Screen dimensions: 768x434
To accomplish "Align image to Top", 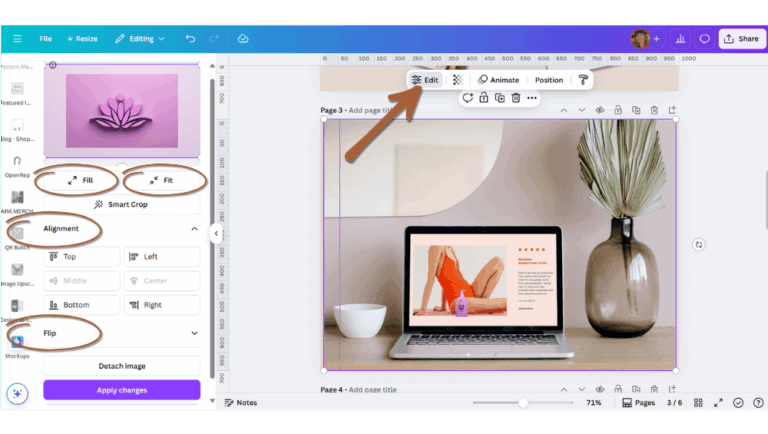I will tap(81, 257).
